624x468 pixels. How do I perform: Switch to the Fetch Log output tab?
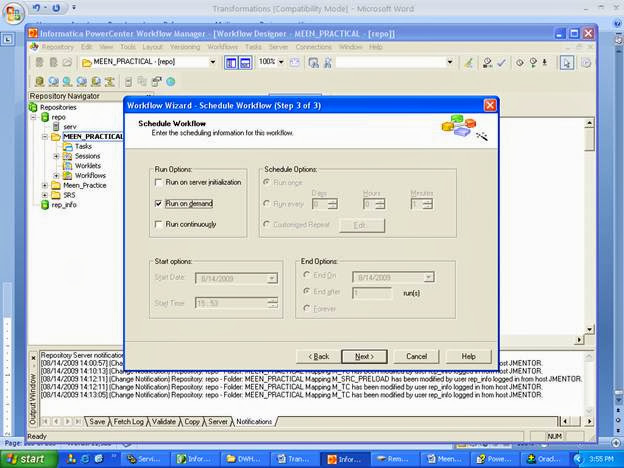[128, 421]
